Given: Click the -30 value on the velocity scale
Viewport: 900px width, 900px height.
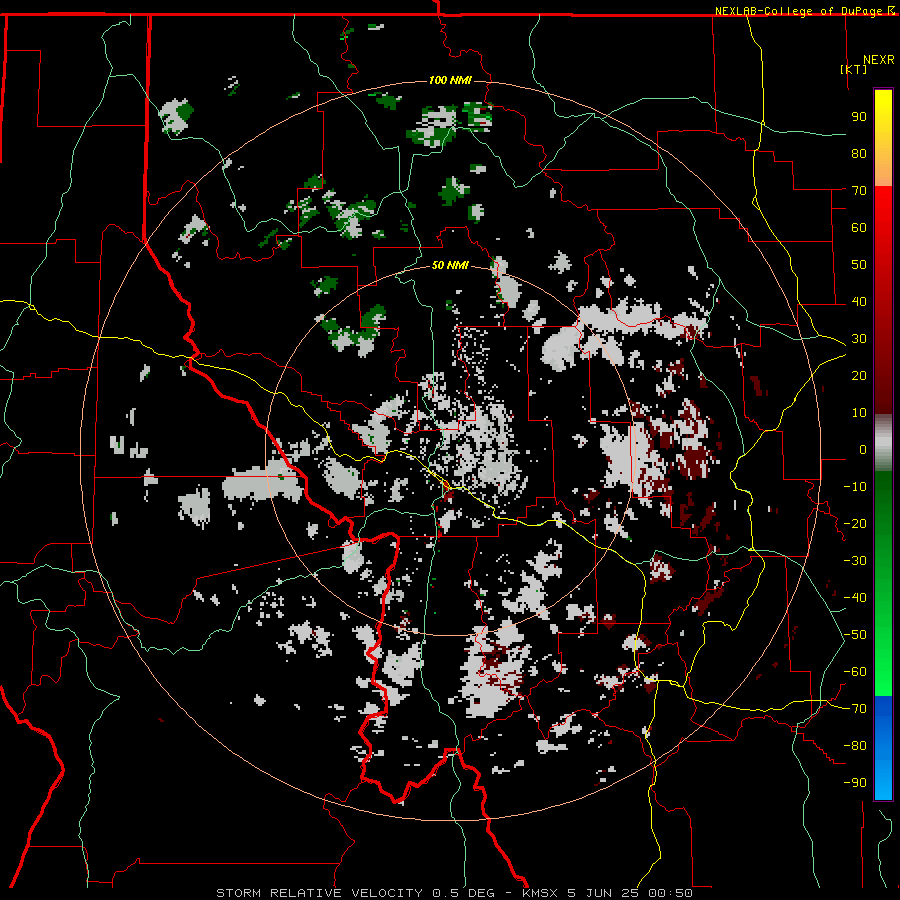Looking at the screenshot, I should click(x=855, y=561).
